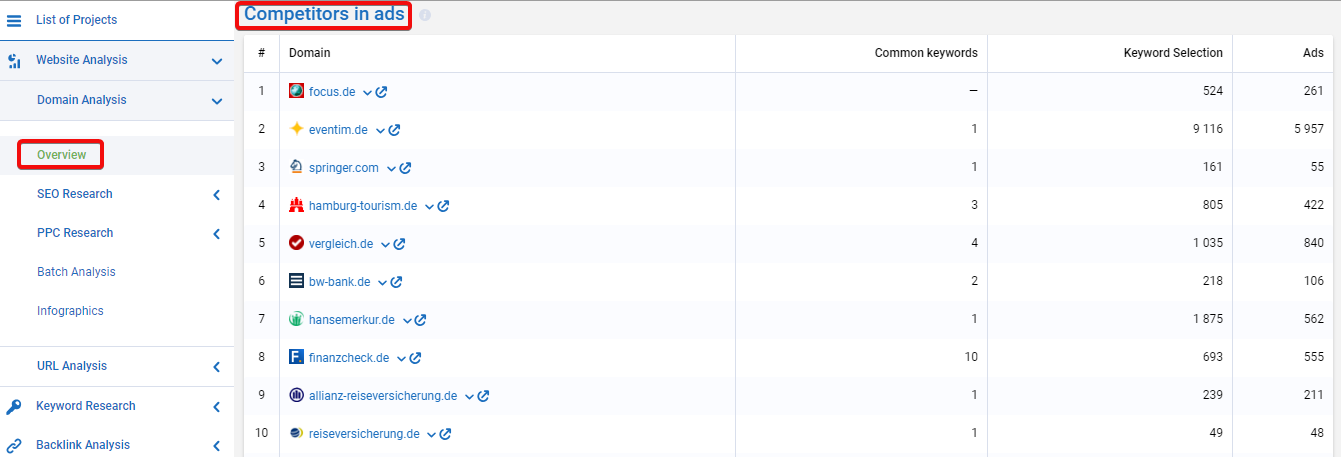
Task: Expand the dropdown arrow next to bw-bank.de
Action: pyautogui.click(x=382, y=282)
